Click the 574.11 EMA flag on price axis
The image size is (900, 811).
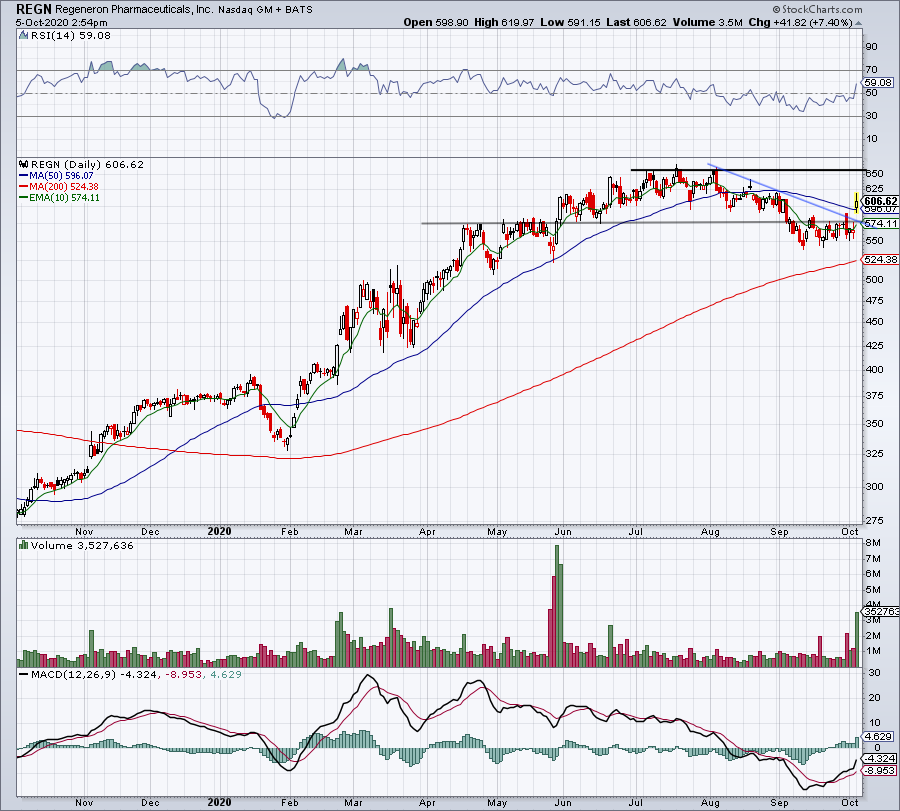[x=881, y=223]
